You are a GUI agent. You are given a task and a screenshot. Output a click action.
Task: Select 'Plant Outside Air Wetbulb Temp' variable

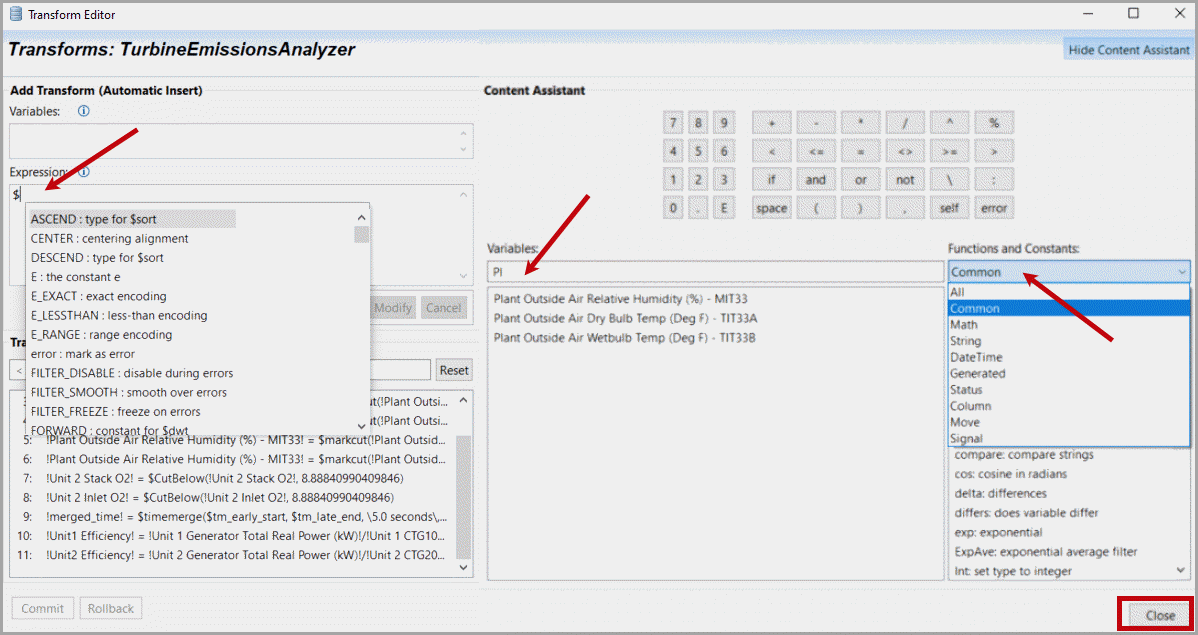pos(625,338)
